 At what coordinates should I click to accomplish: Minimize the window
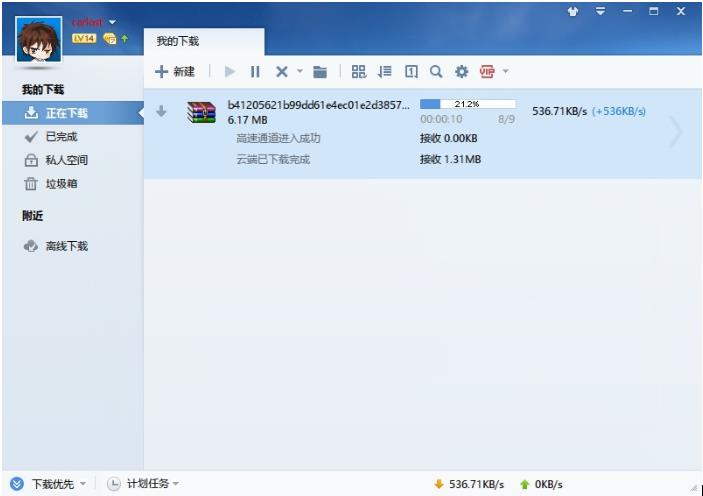point(627,12)
